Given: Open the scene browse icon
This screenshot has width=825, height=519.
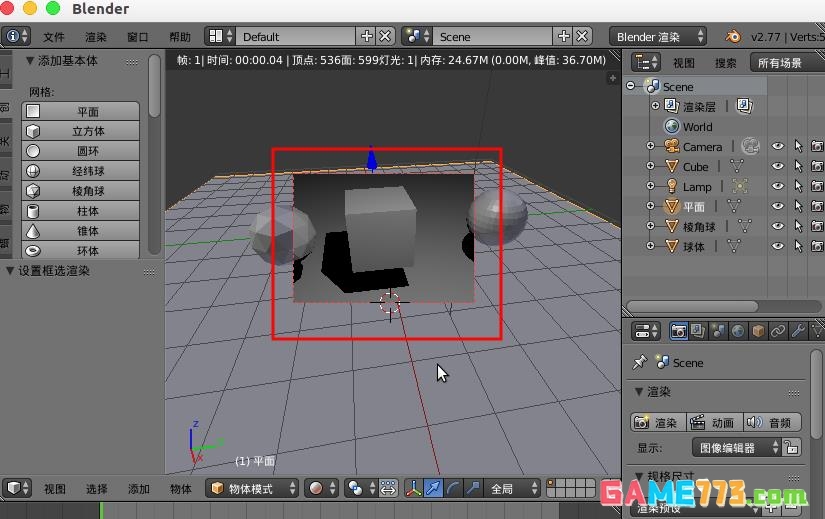Looking at the screenshot, I should click(x=417, y=36).
